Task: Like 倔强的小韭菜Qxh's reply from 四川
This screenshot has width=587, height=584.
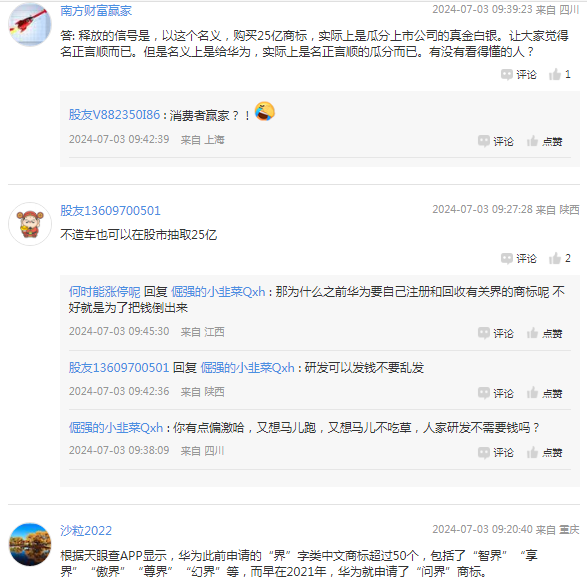Action: (x=544, y=453)
